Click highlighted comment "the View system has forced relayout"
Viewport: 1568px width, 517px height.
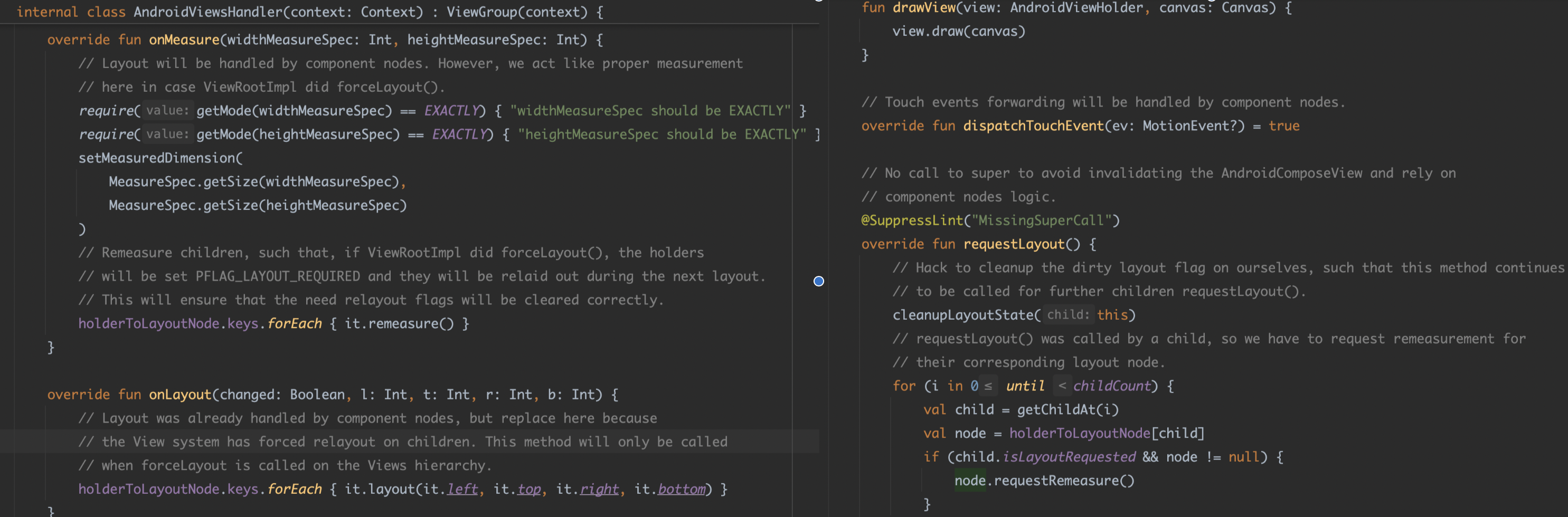pyautogui.click(x=403, y=442)
